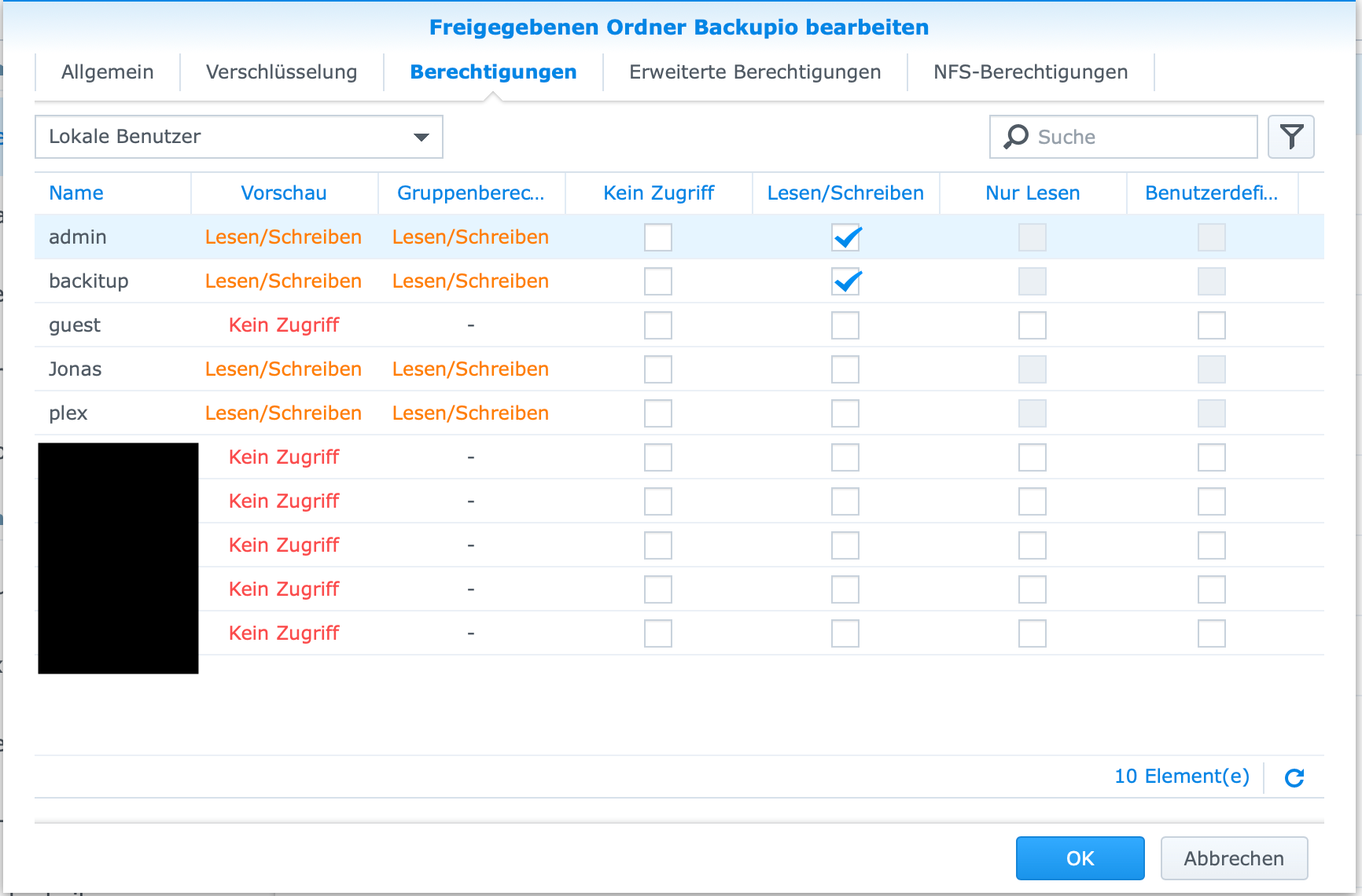Expand the user type selection arrow

pyautogui.click(x=422, y=136)
